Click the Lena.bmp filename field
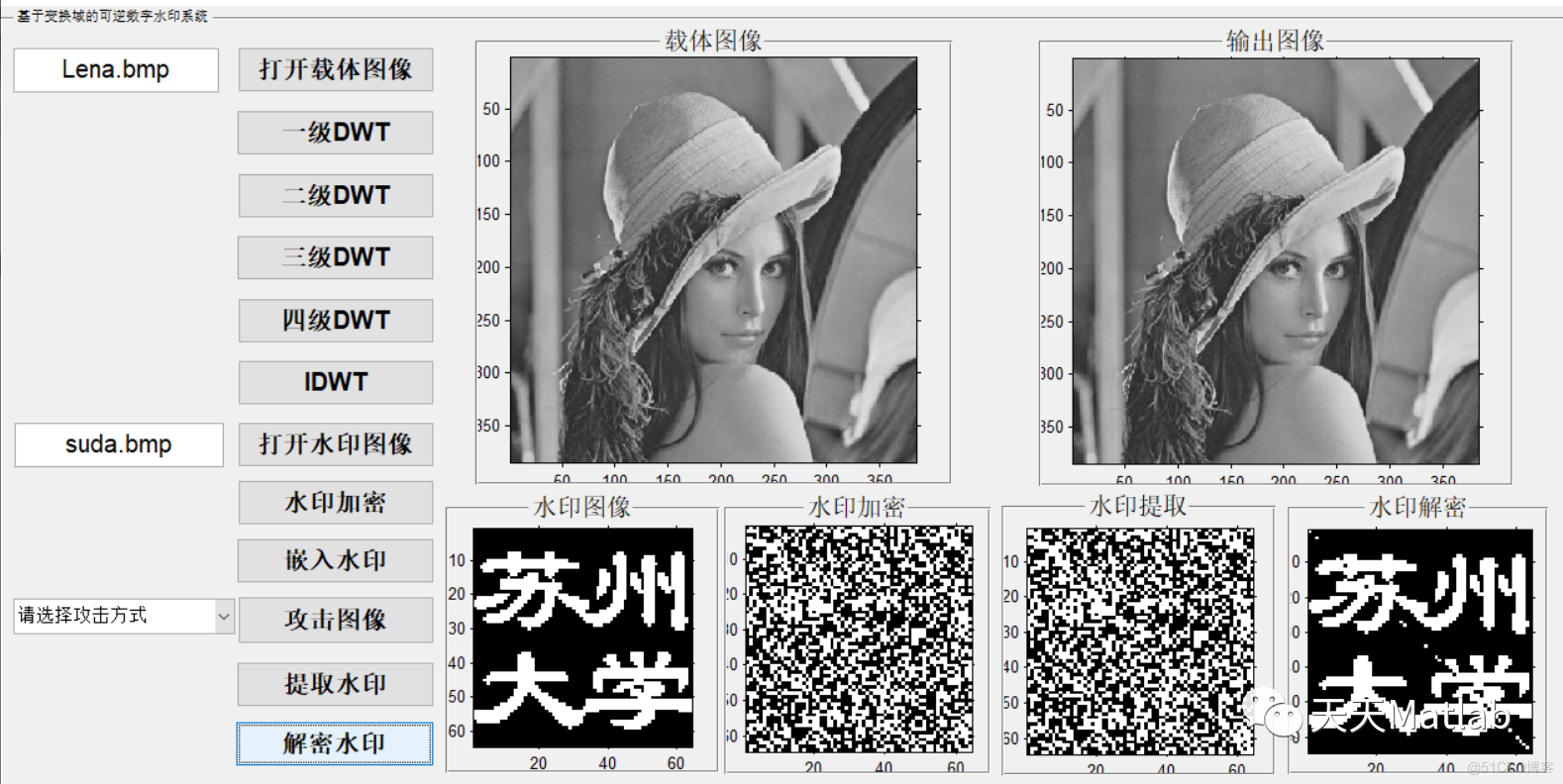Image resolution: width=1563 pixels, height=784 pixels. coord(116,70)
